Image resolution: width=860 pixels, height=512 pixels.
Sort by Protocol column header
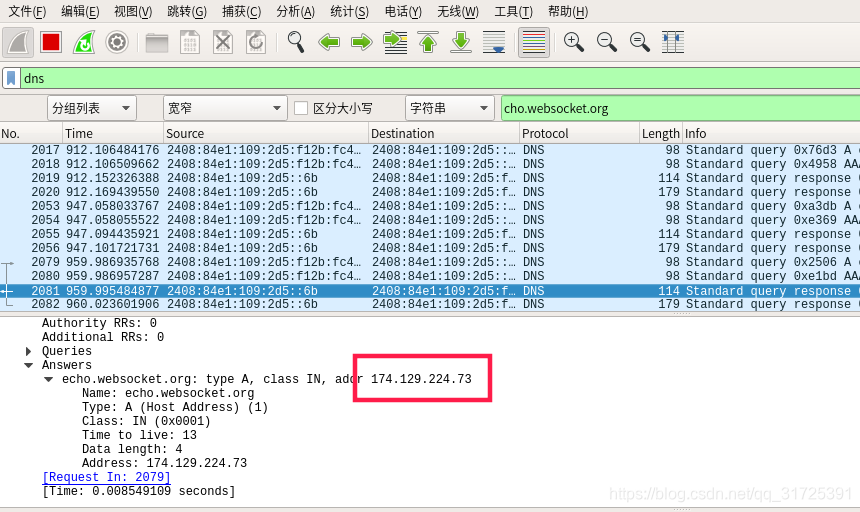579,133
